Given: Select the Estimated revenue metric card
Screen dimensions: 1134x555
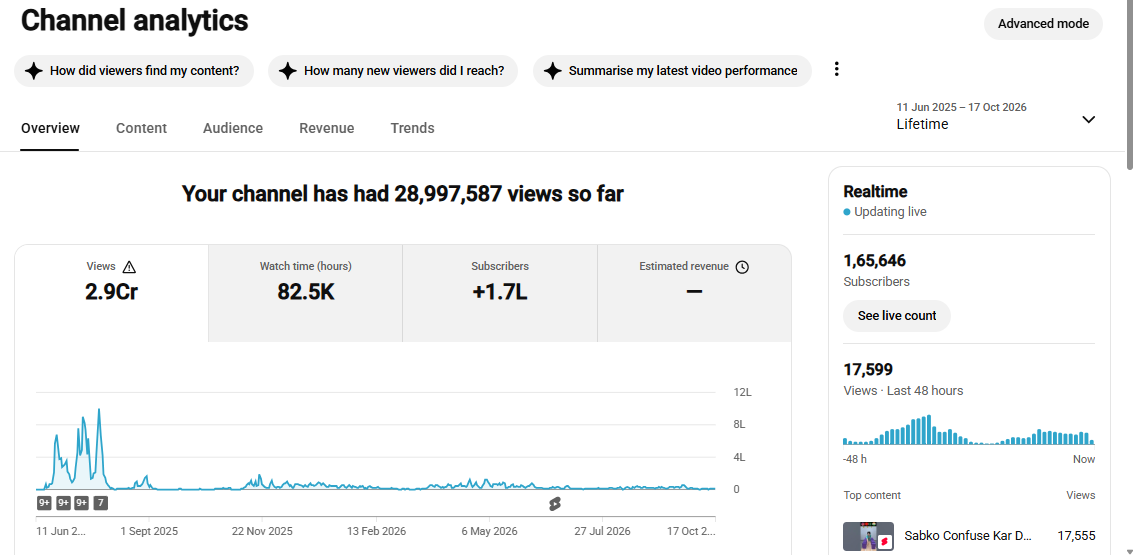Looking at the screenshot, I should [x=694, y=292].
